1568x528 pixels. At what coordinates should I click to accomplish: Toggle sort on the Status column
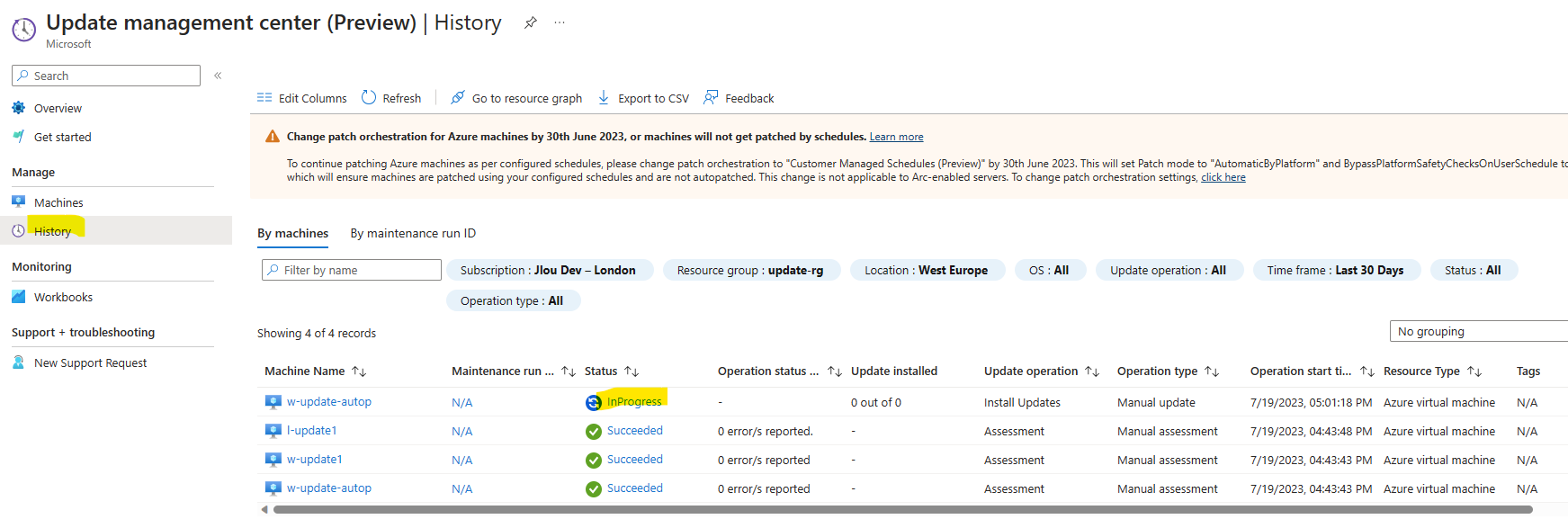tap(632, 371)
